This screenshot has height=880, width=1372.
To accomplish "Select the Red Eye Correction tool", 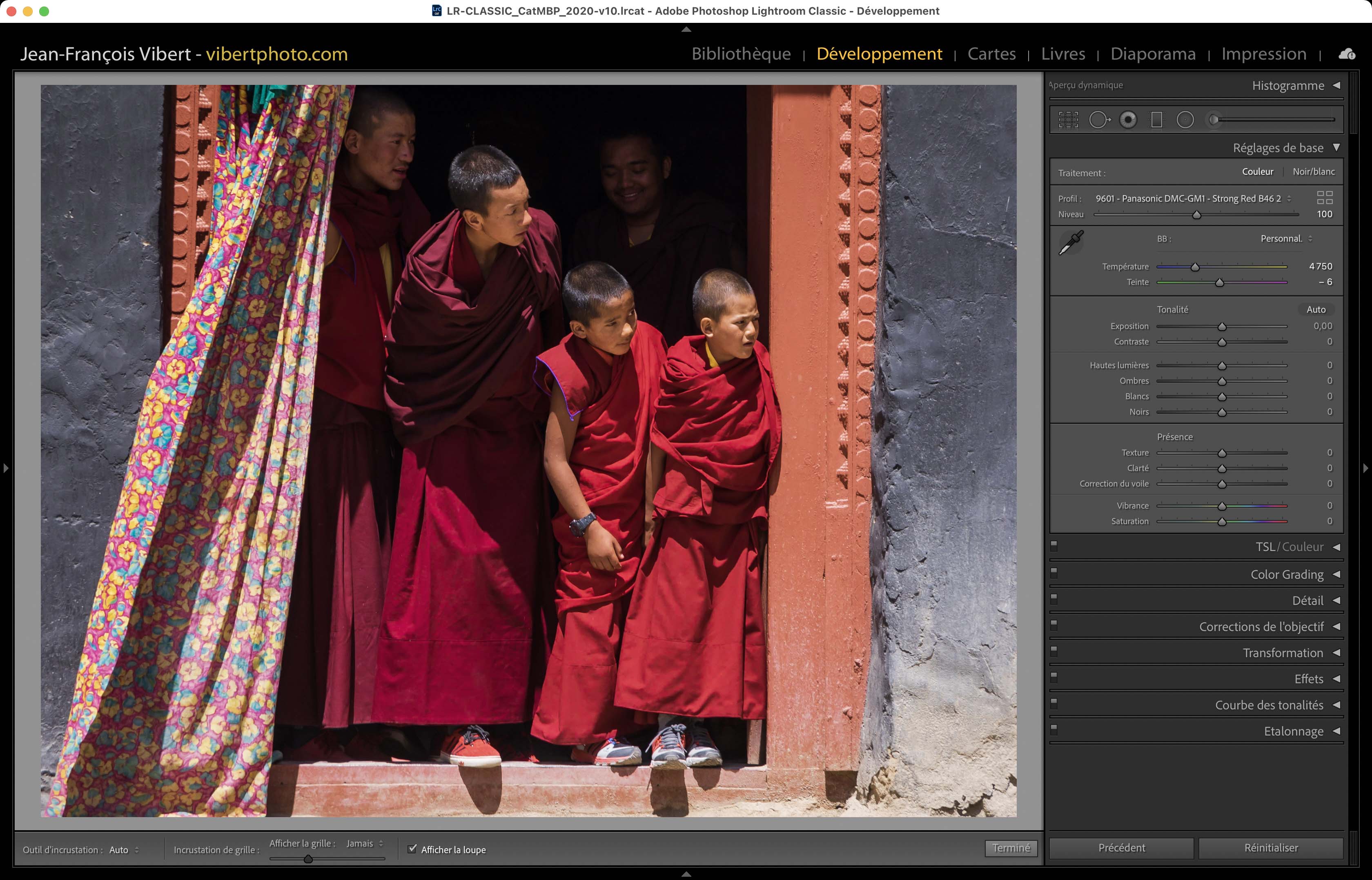I will [1128, 120].
